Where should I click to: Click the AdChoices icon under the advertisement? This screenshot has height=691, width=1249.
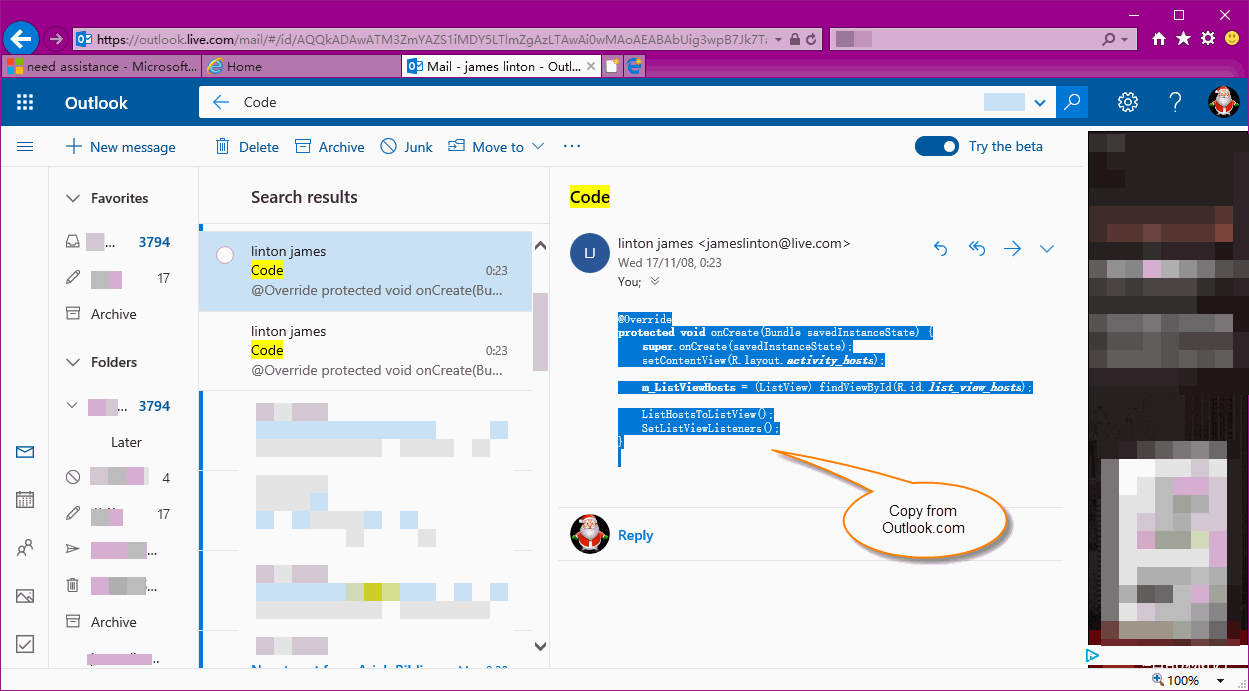tap(1093, 656)
